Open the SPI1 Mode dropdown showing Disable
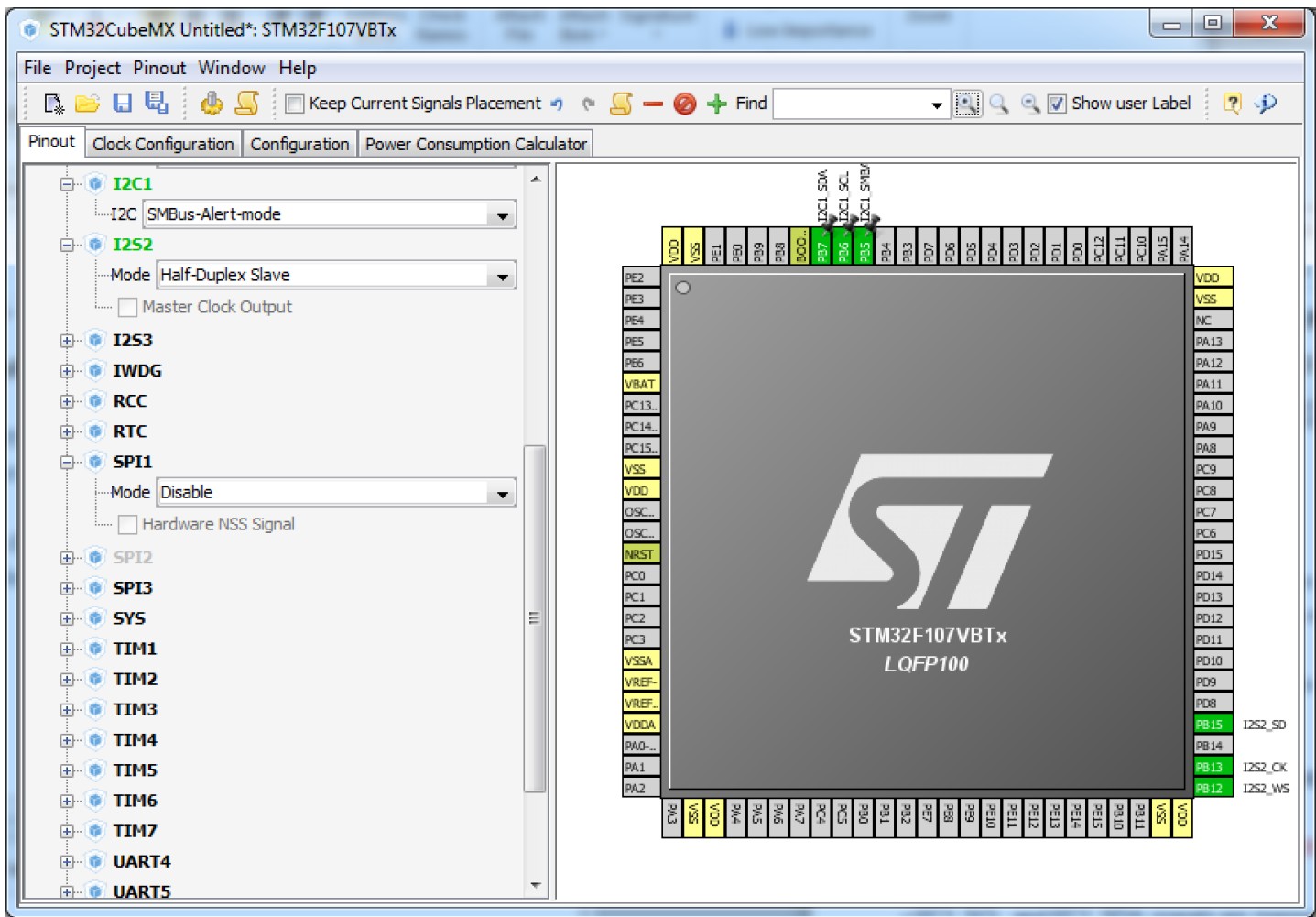1316x917 pixels. pos(336,492)
